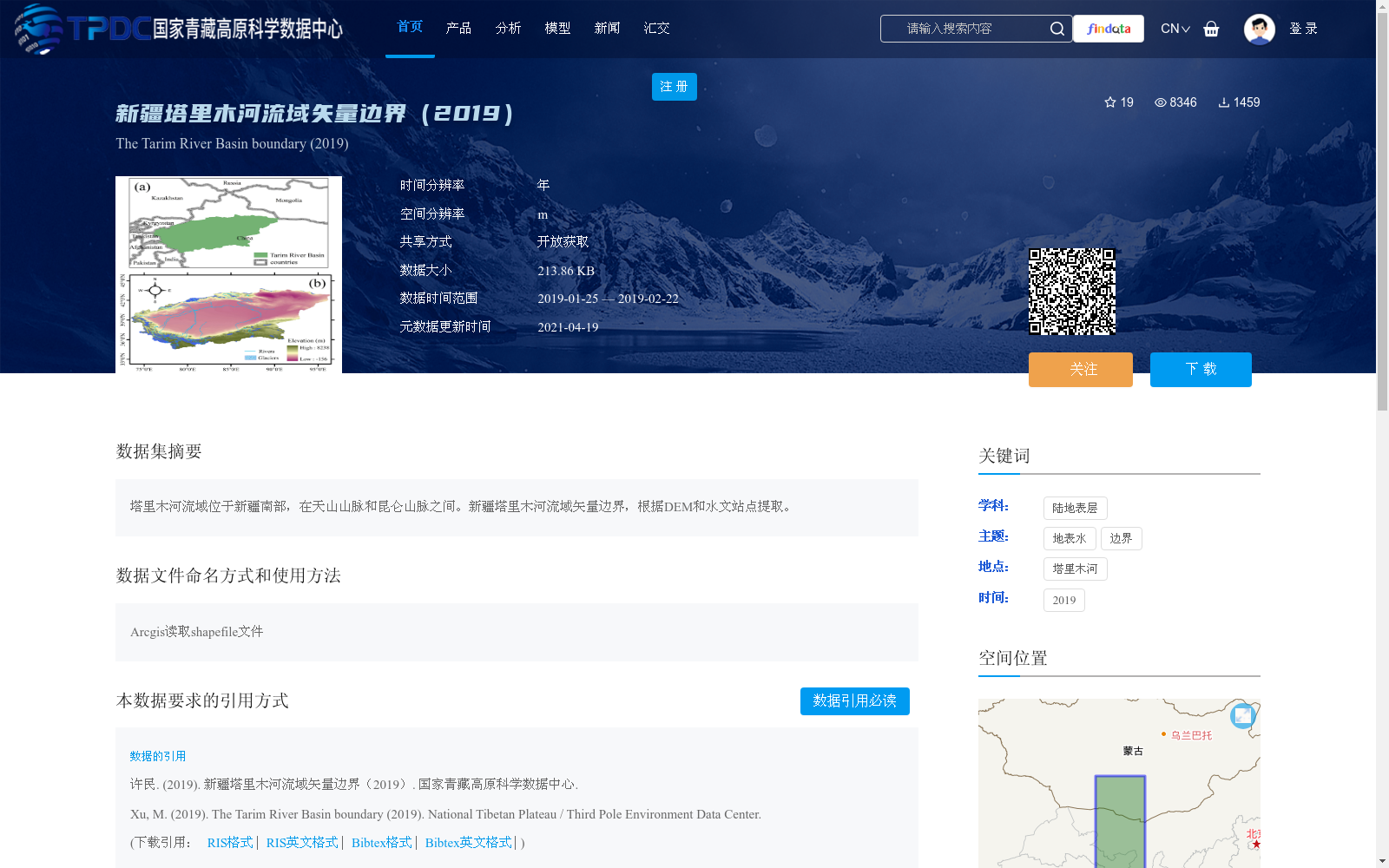This screenshot has height=868, width=1389.
Task: Open the CN language dropdown
Action: click(1175, 29)
